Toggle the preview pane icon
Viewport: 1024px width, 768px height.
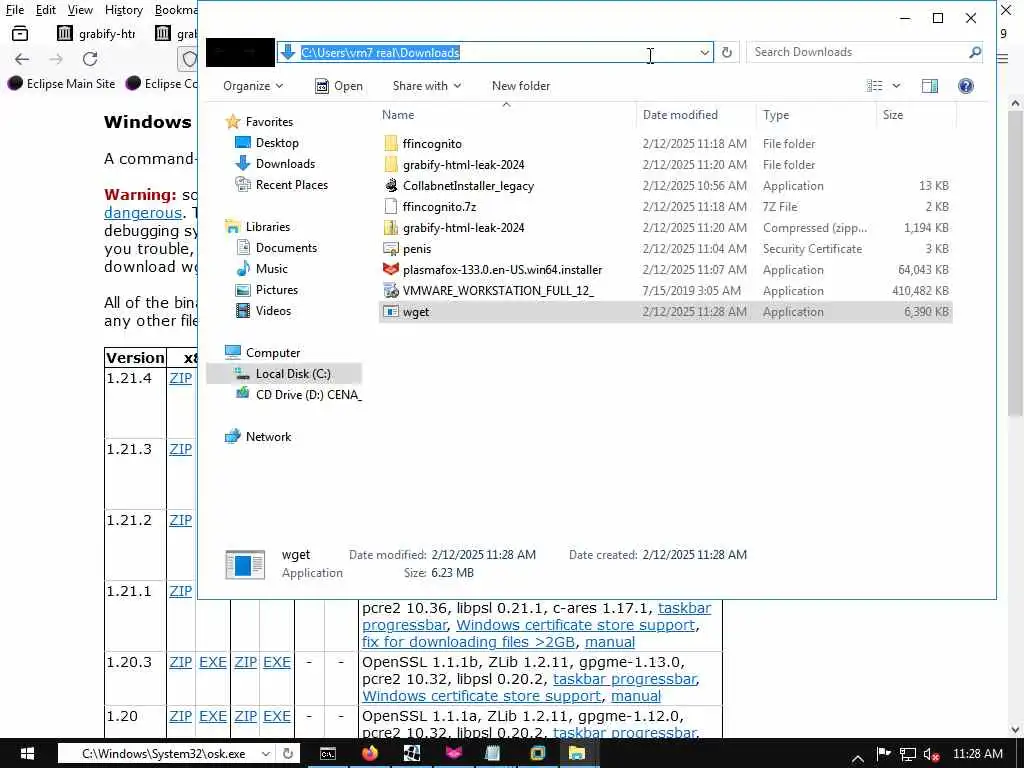[929, 86]
